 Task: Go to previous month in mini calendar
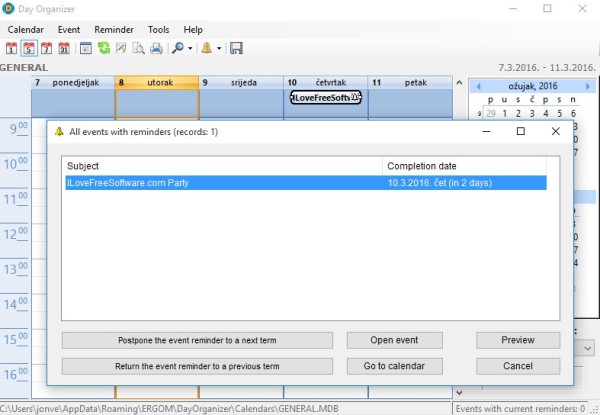click(x=478, y=86)
